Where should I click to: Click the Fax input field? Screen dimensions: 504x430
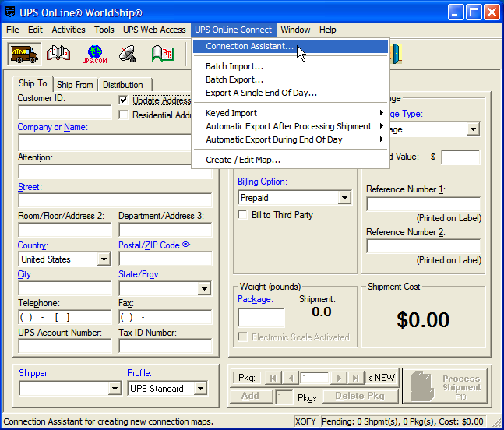pos(165,317)
